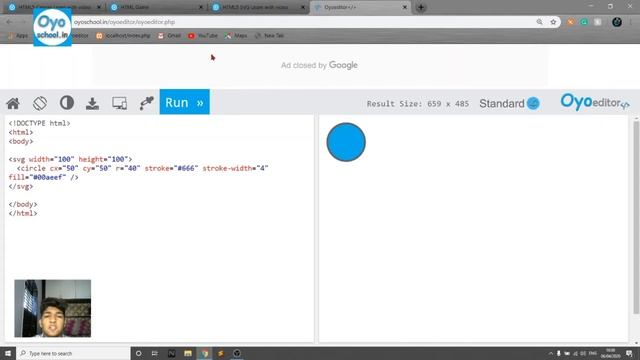Open the New Tab bookmark
The image size is (640, 360).
click(x=269, y=36)
